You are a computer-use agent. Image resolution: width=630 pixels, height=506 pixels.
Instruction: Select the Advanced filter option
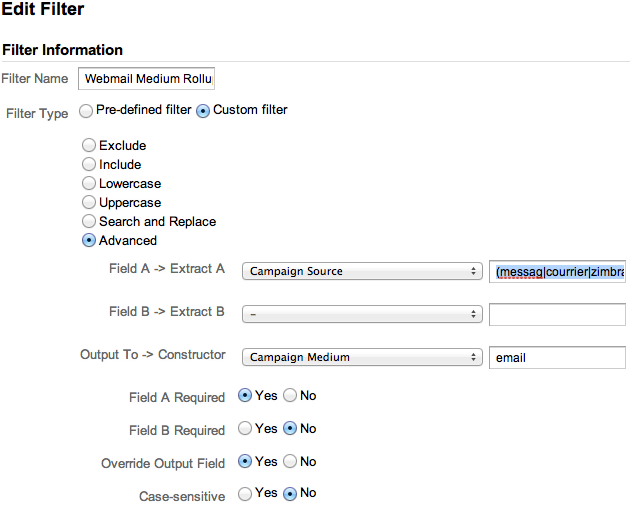(x=89, y=240)
